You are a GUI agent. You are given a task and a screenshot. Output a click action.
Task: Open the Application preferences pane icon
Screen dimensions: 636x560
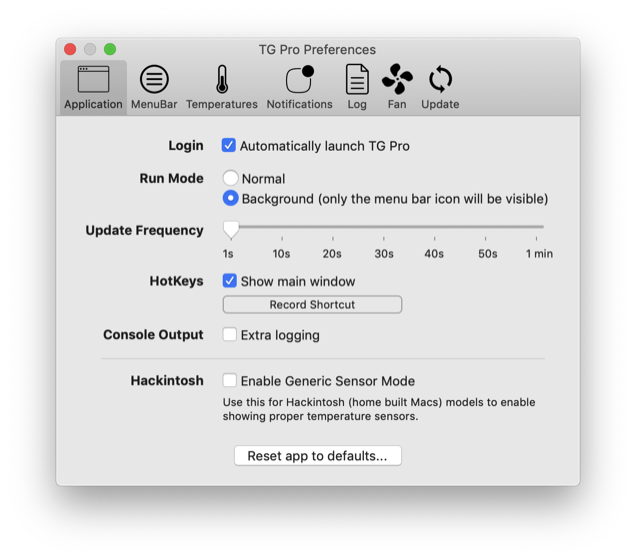click(x=93, y=79)
